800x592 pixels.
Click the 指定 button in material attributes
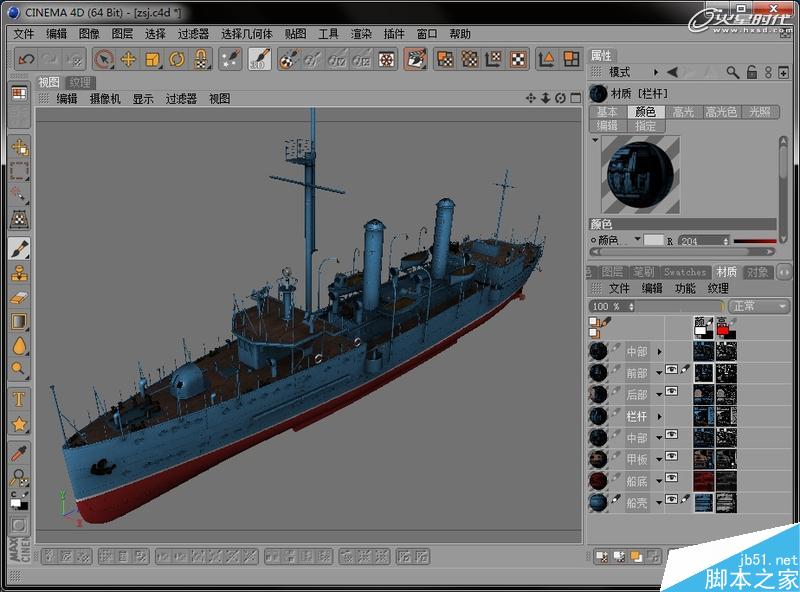646,126
